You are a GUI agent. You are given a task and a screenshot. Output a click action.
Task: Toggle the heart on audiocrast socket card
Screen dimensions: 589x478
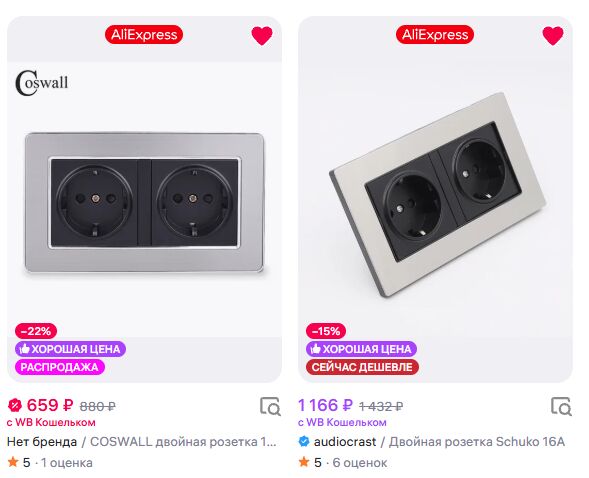pos(553,36)
